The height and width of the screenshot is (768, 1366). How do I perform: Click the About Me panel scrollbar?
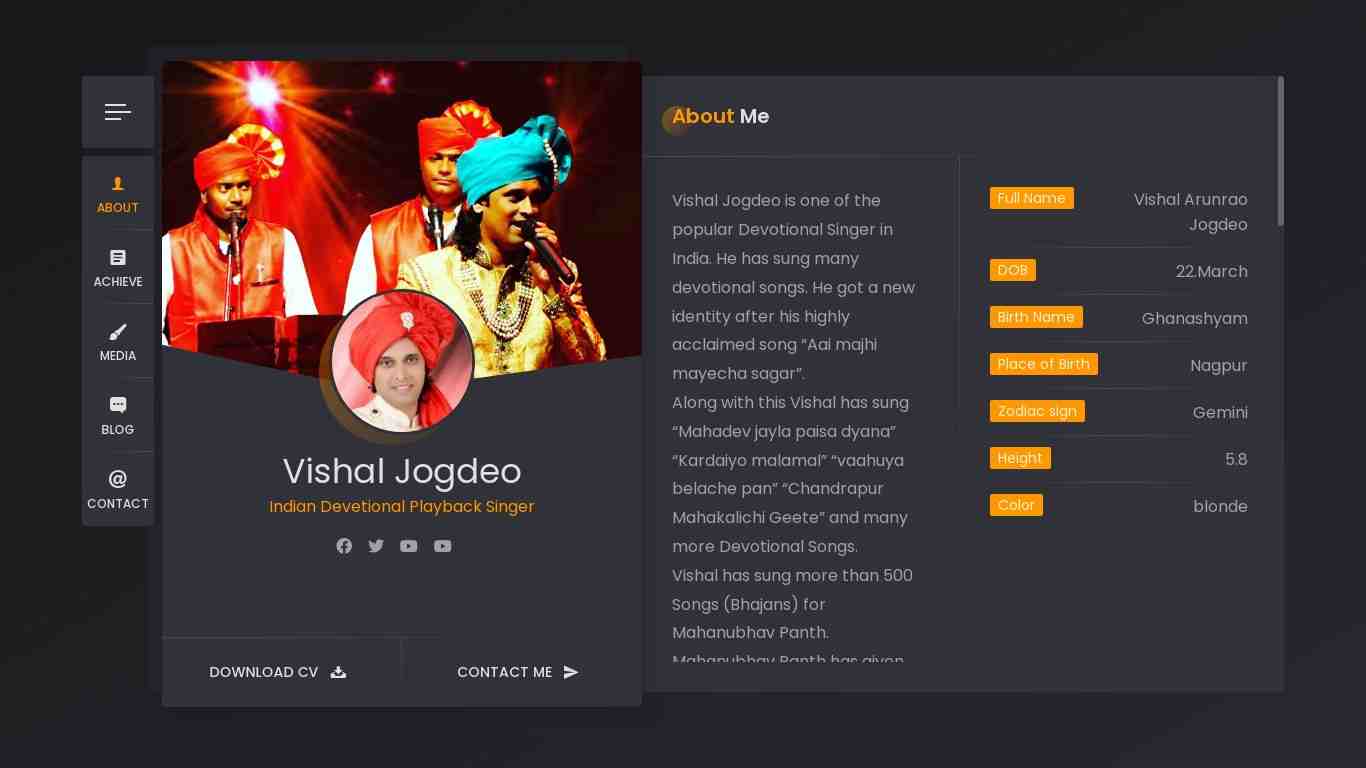1281,152
